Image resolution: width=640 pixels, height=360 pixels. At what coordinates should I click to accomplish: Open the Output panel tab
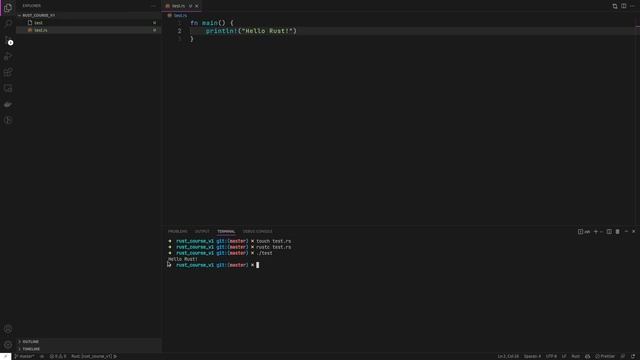tap(202, 231)
